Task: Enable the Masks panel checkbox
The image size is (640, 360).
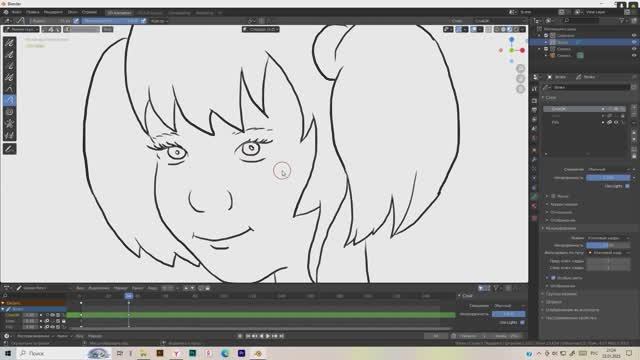Action: click(x=553, y=196)
